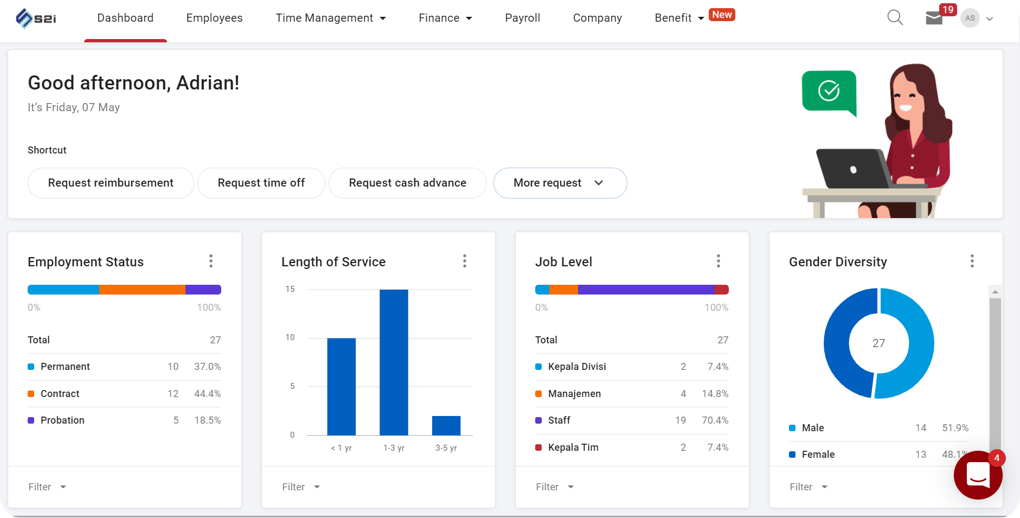Screen dimensions: 1020x518
Task: Expand the Time Management dropdown
Action: pyautogui.click(x=330, y=18)
